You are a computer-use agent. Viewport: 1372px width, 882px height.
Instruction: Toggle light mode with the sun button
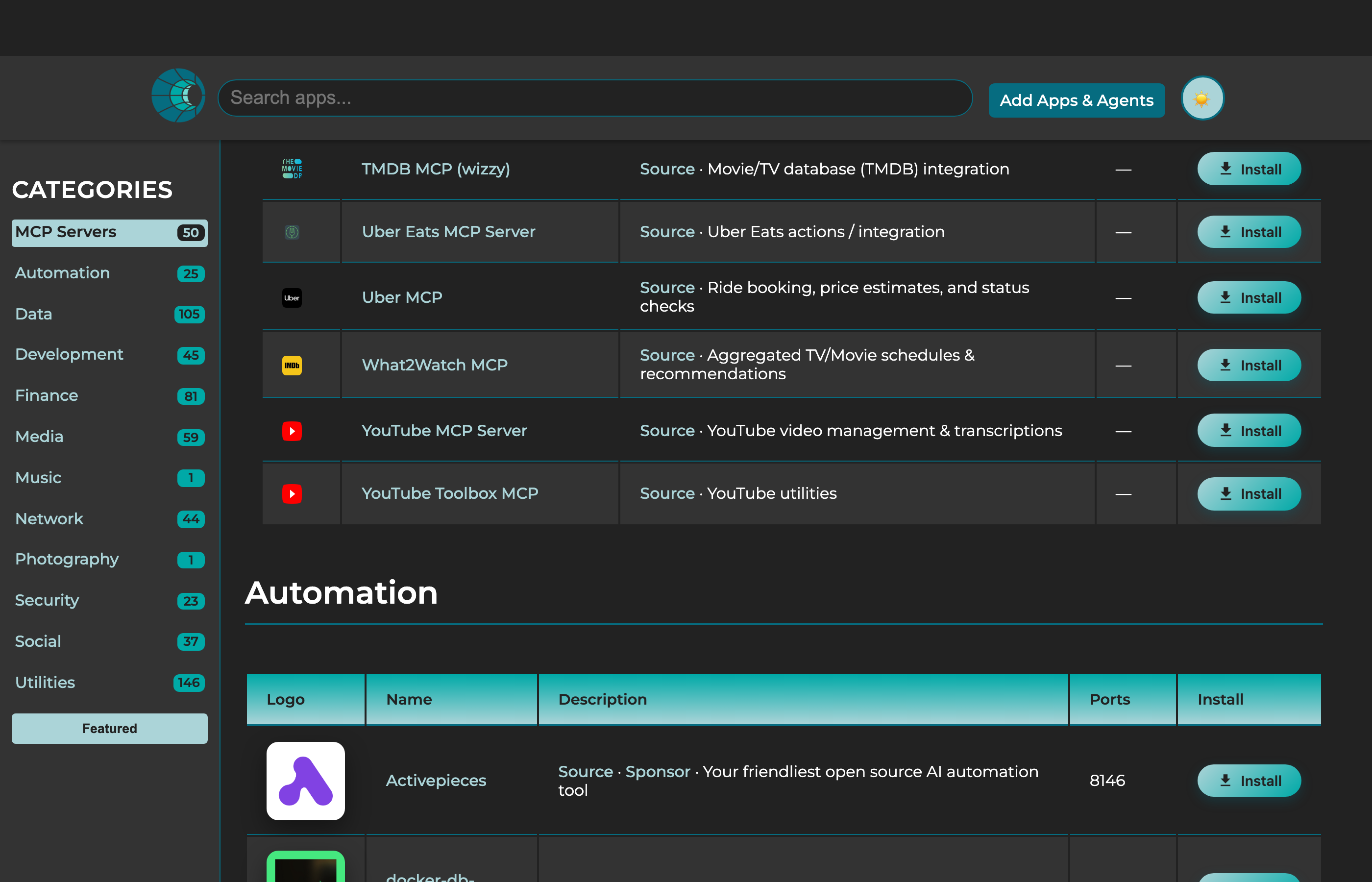point(1202,98)
